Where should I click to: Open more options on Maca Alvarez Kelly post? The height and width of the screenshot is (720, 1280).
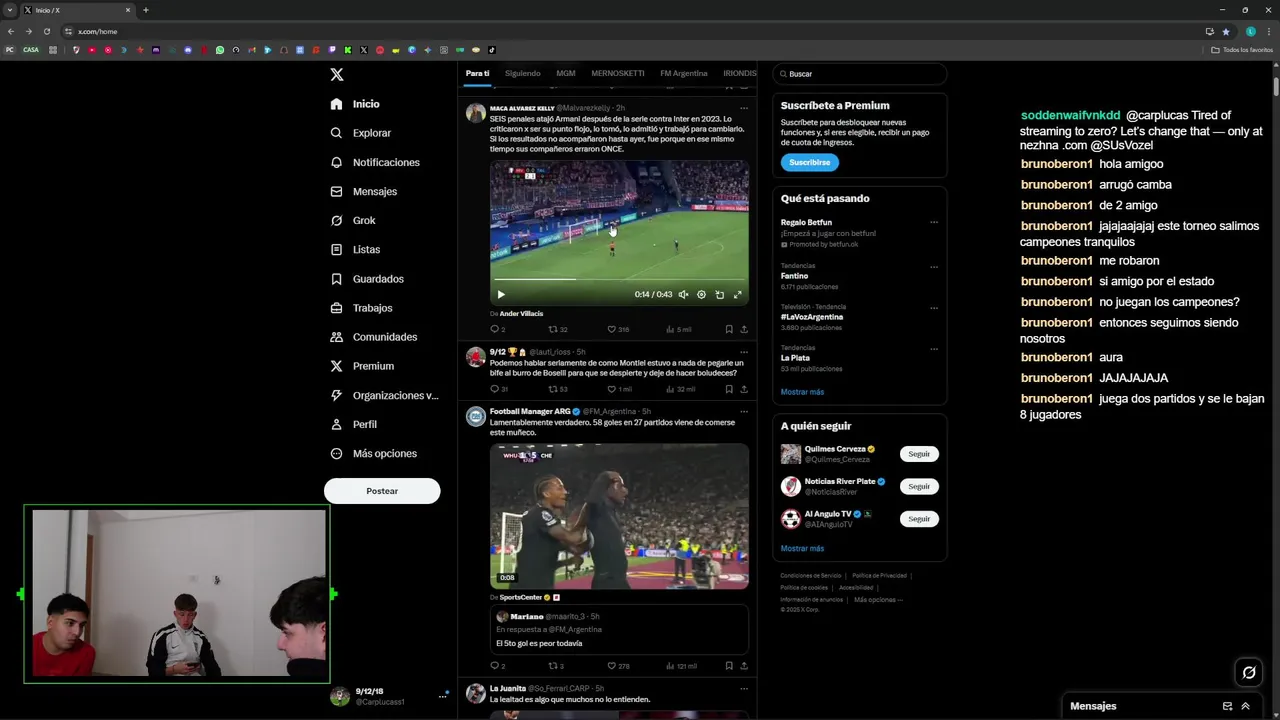743,108
